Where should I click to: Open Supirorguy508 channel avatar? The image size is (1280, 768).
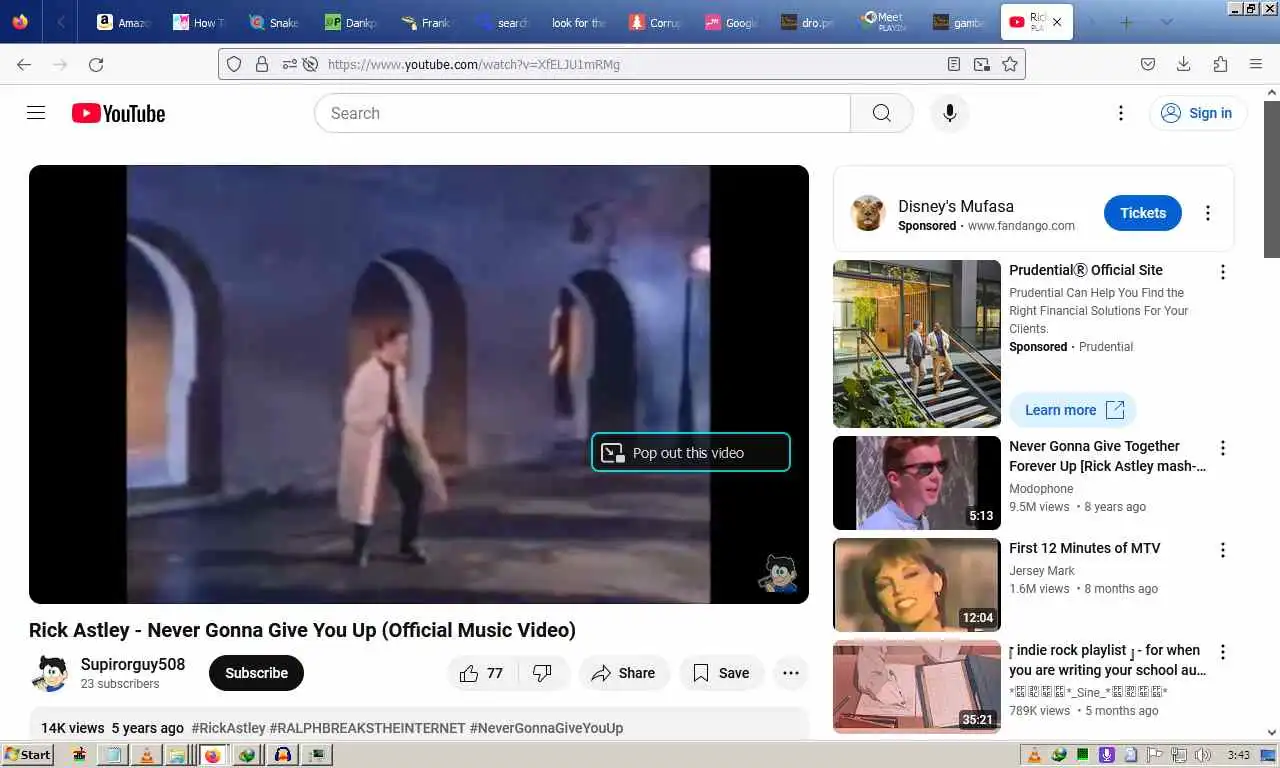pyautogui.click(x=49, y=673)
